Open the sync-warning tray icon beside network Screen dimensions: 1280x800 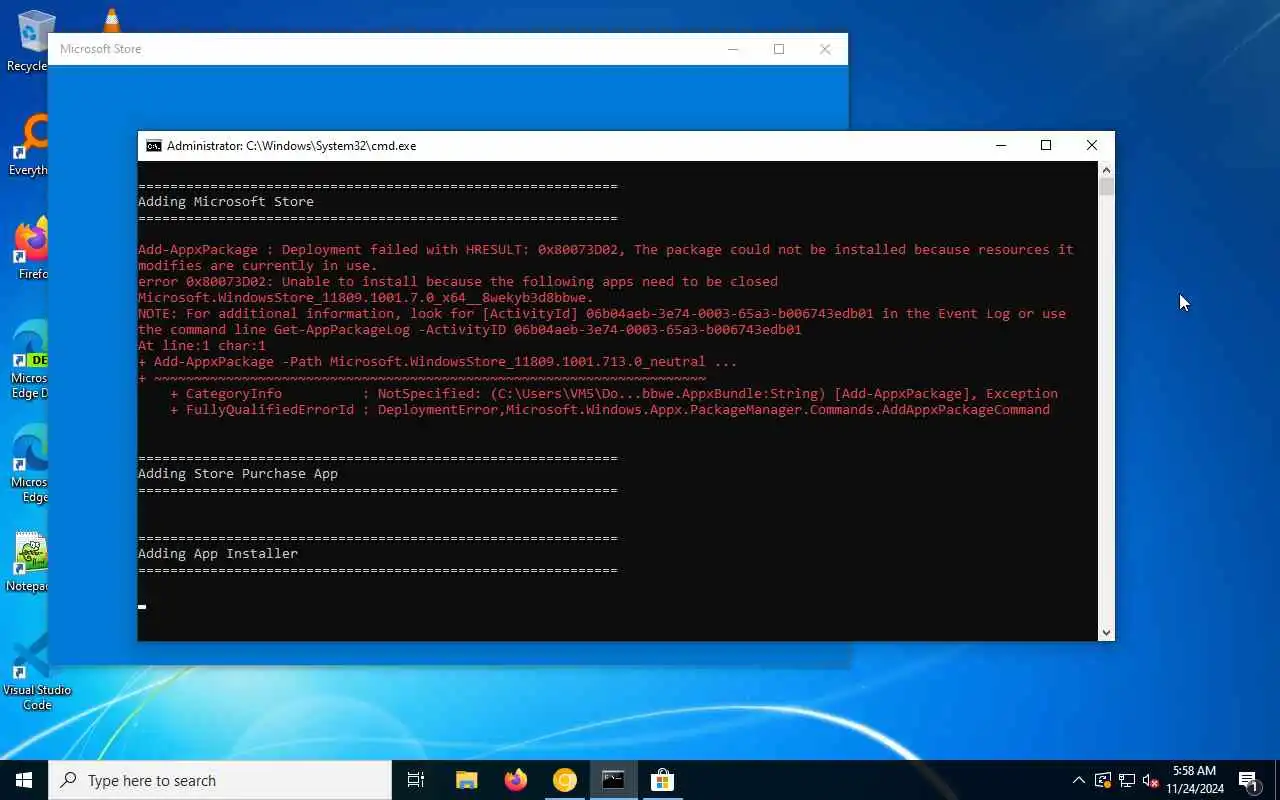click(x=1103, y=780)
